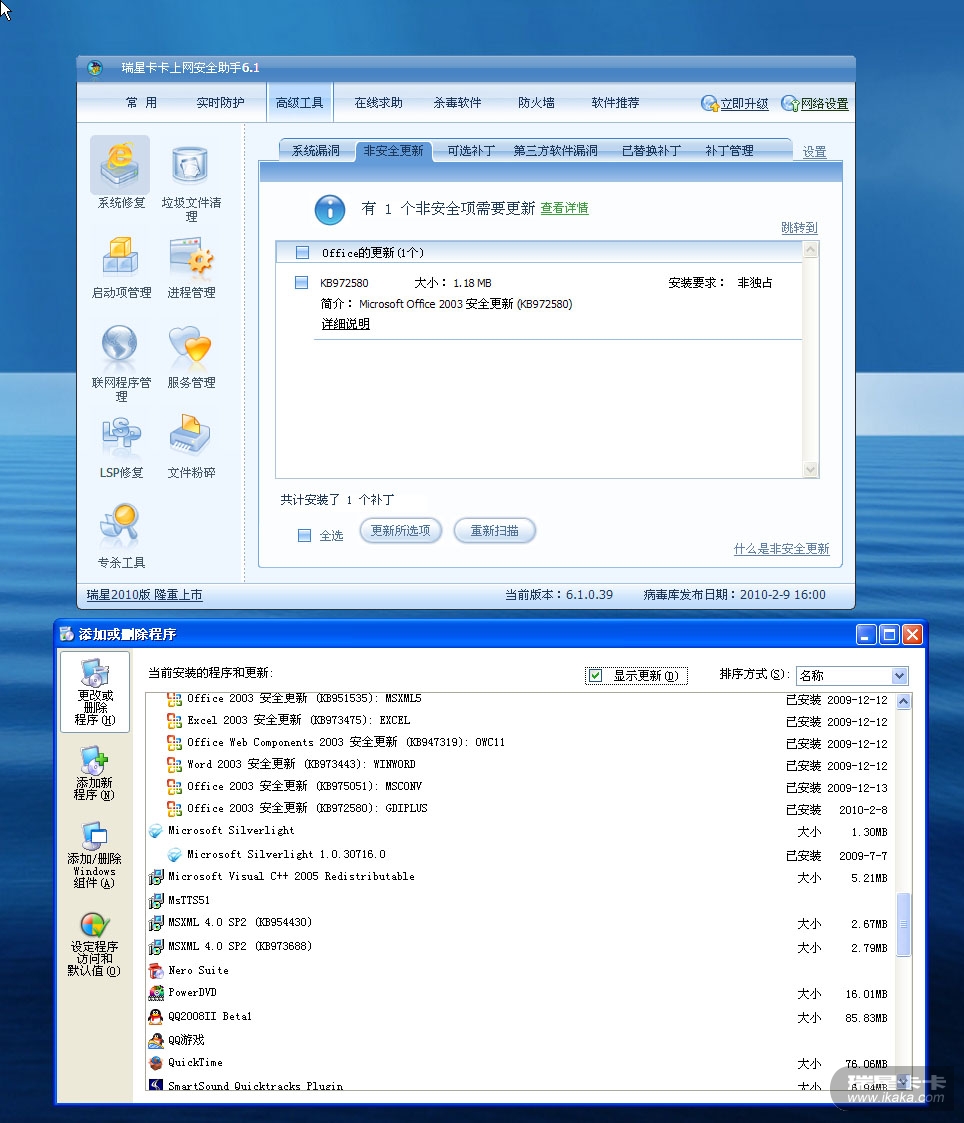Switch to the 实时防护 main tab
This screenshot has width=964, height=1123.
point(220,103)
